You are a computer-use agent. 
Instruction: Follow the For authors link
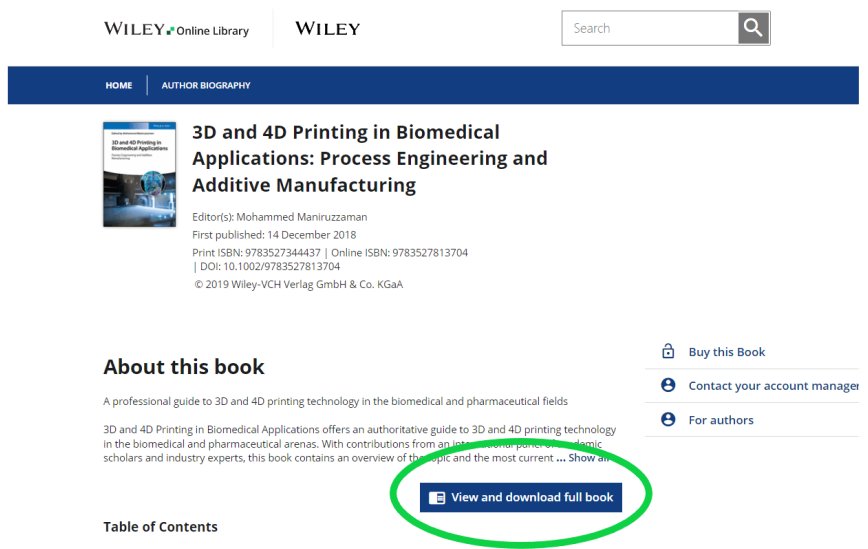pyautogui.click(x=721, y=420)
